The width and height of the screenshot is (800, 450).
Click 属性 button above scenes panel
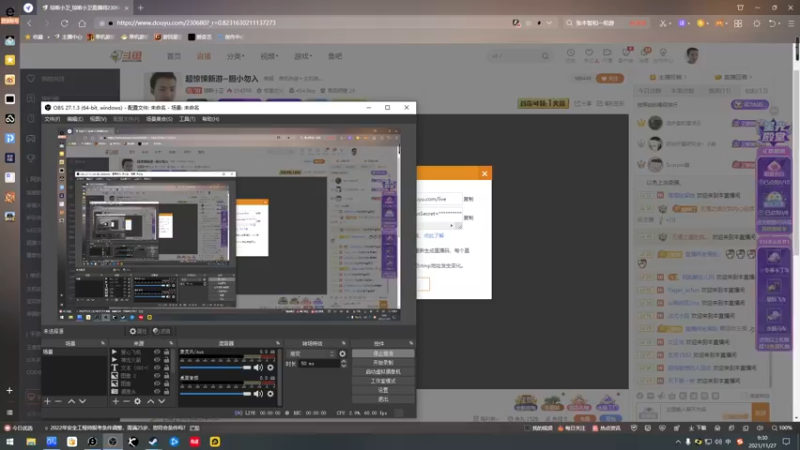138,331
